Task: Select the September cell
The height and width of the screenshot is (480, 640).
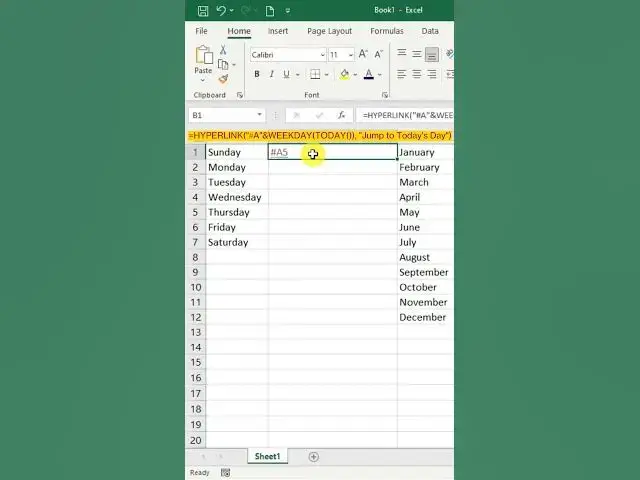Action: click(425, 272)
